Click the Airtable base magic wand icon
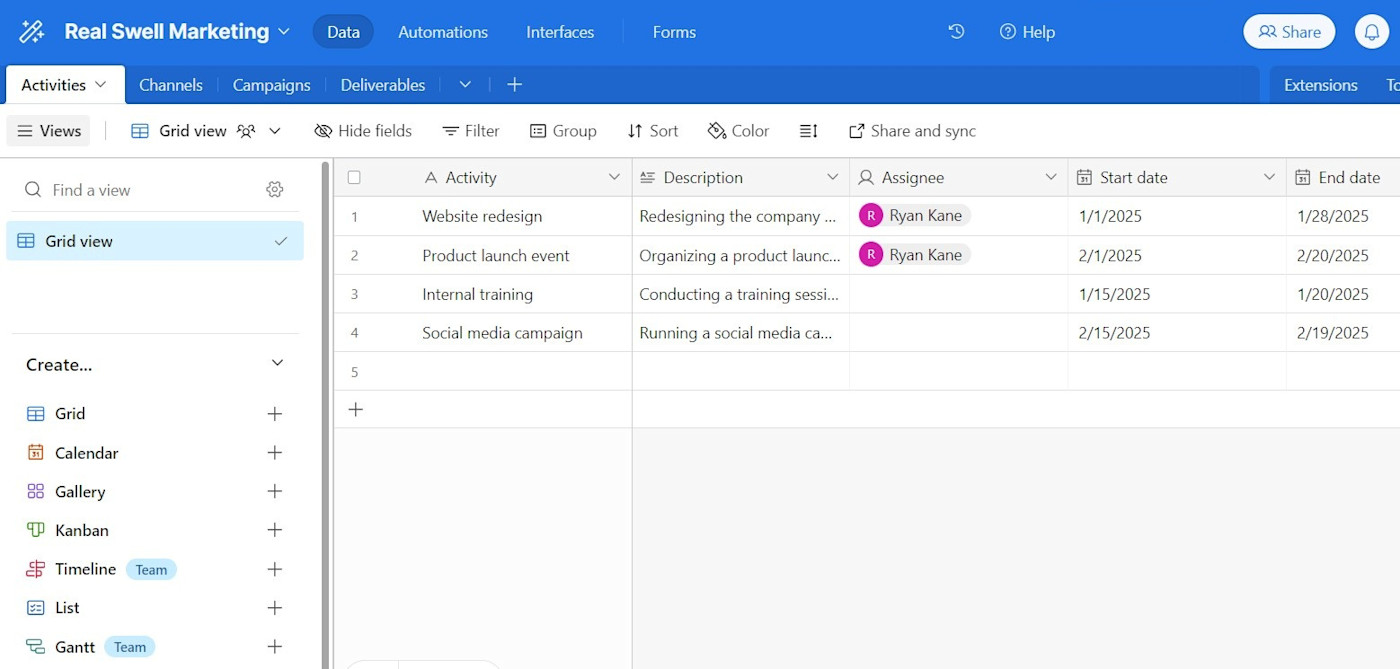The image size is (1400, 669). [x=32, y=32]
